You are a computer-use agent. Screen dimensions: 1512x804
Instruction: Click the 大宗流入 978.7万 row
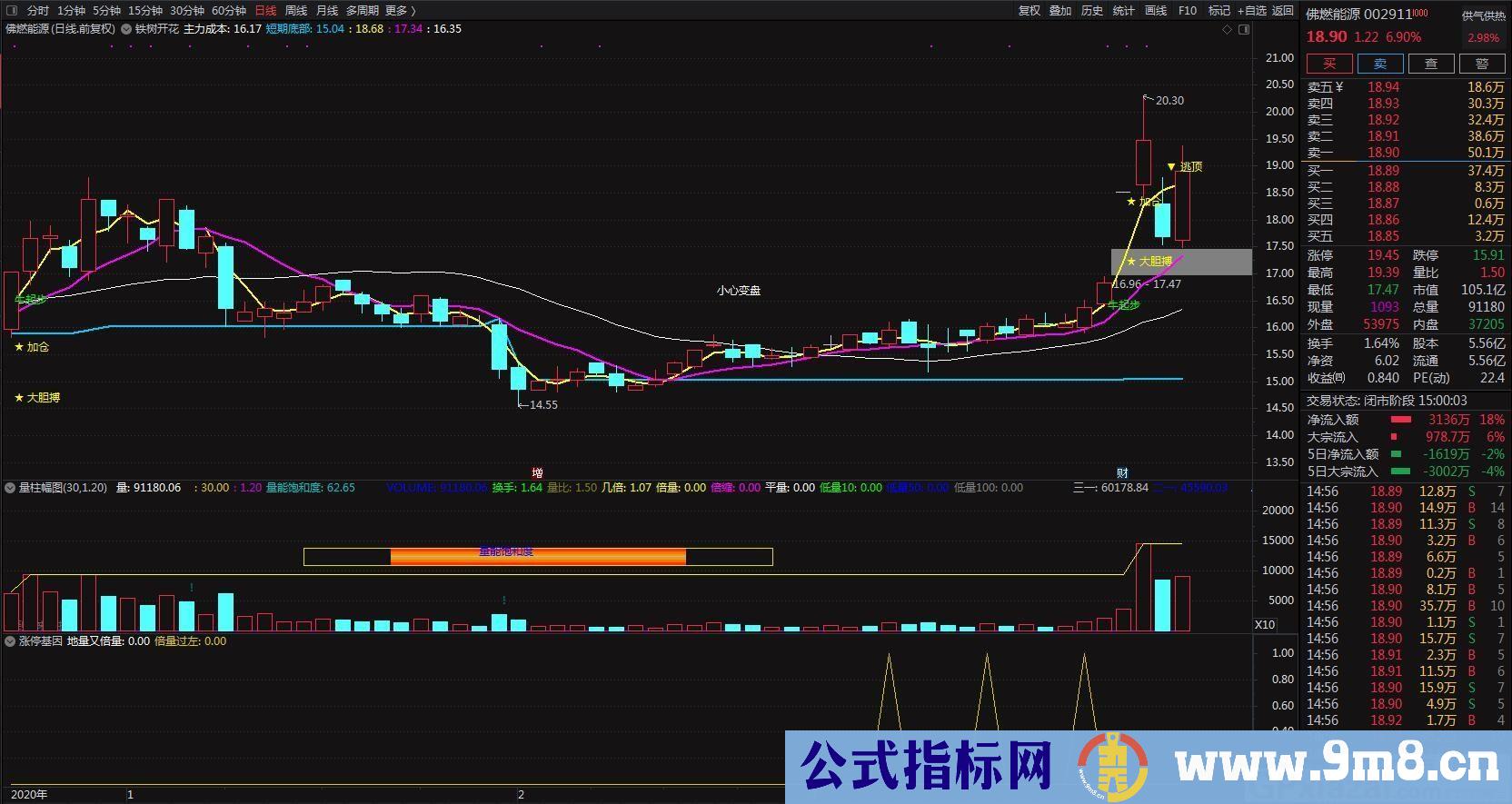click(1407, 437)
